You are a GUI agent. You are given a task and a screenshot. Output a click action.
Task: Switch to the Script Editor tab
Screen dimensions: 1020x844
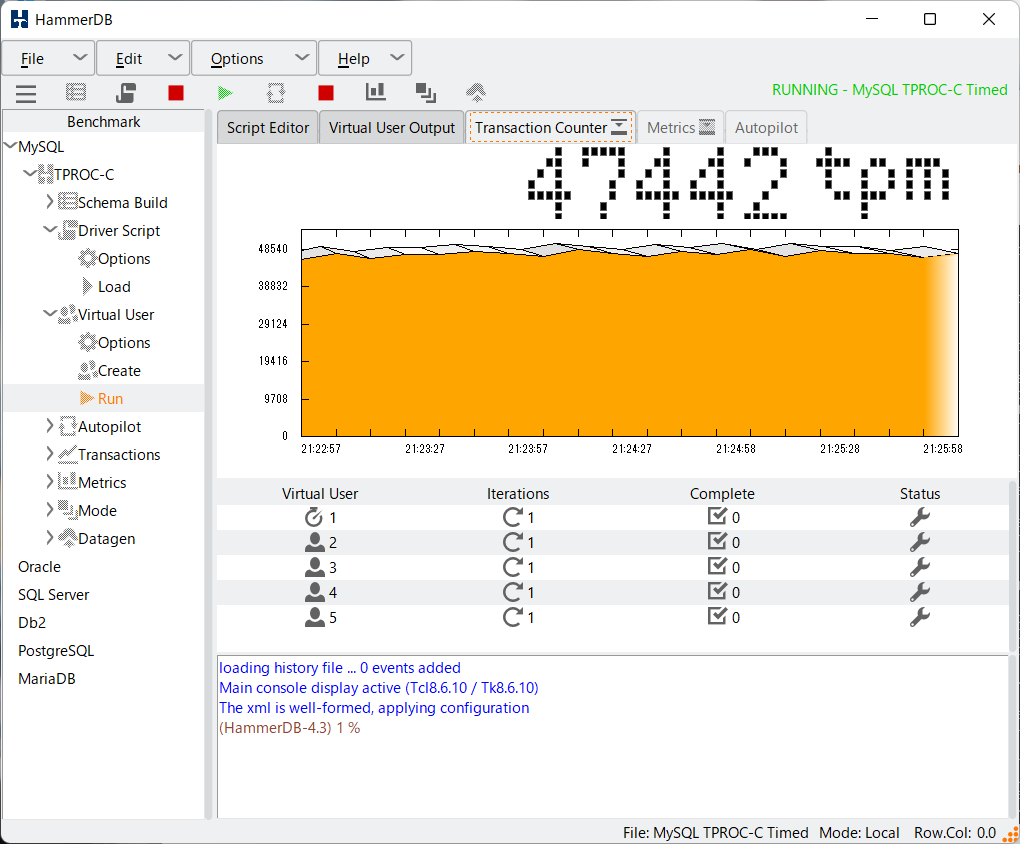click(x=268, y=128)
